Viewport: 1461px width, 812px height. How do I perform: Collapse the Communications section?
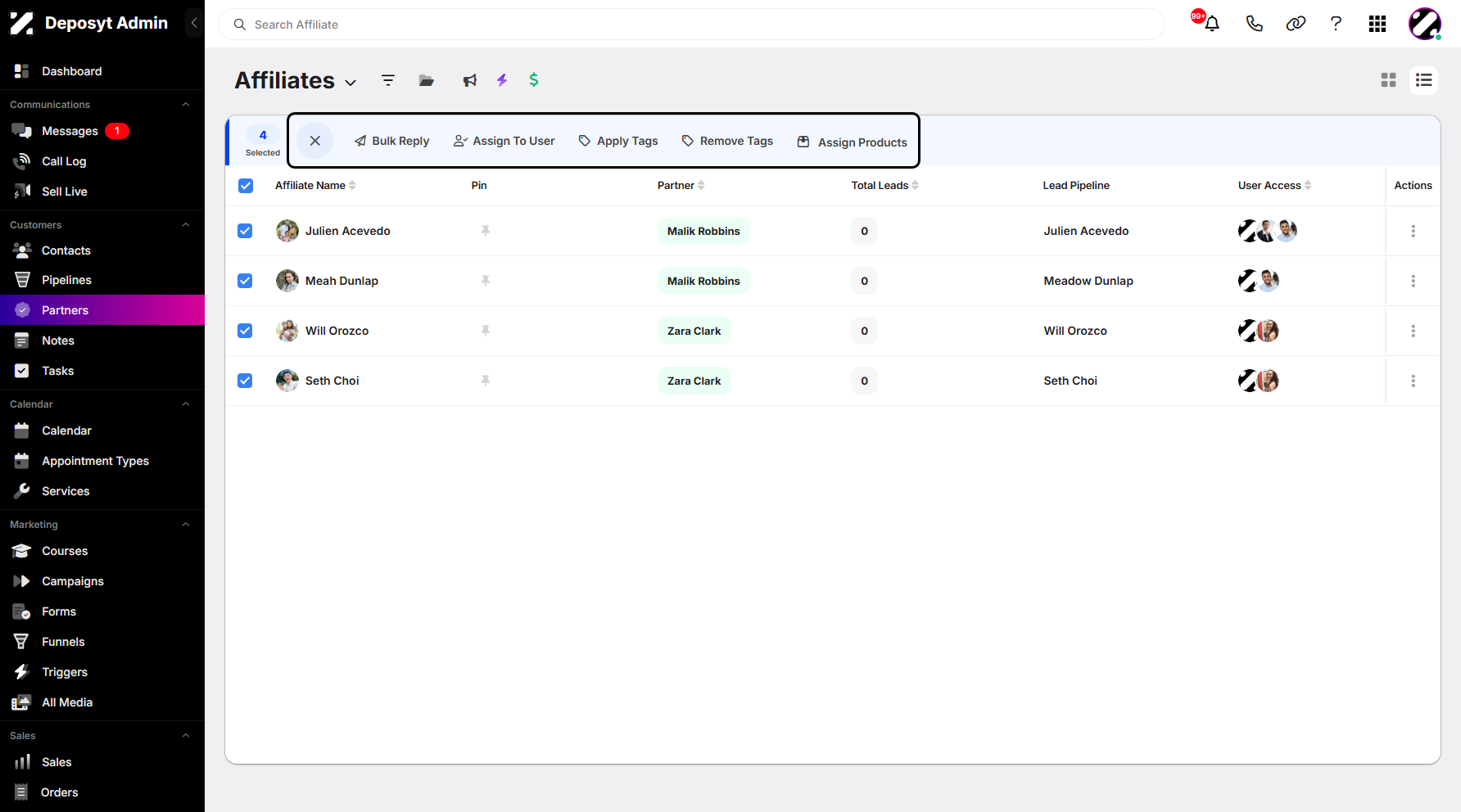point(186,105)
